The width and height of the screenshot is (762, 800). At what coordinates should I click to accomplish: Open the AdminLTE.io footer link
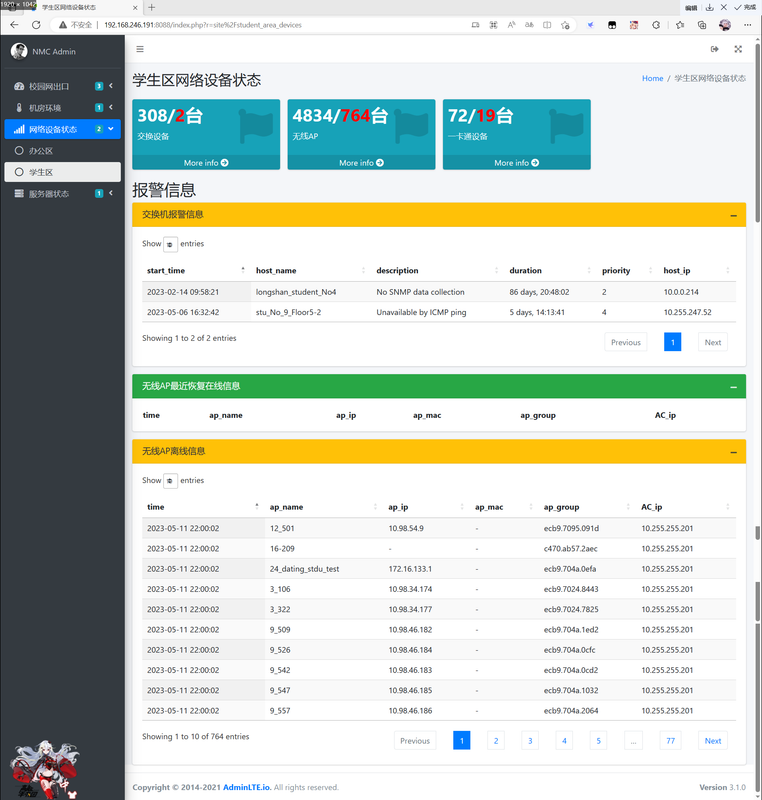coord(246,787)
